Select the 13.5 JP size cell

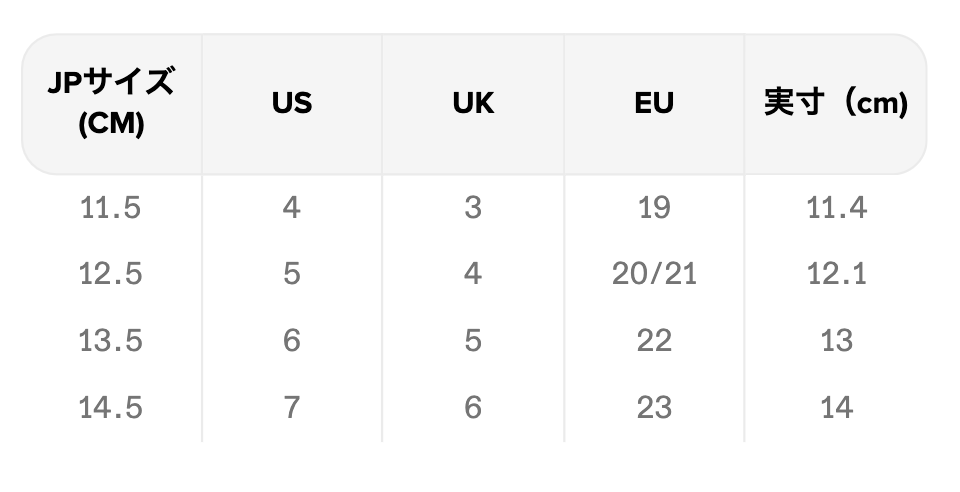pos(111,341)
